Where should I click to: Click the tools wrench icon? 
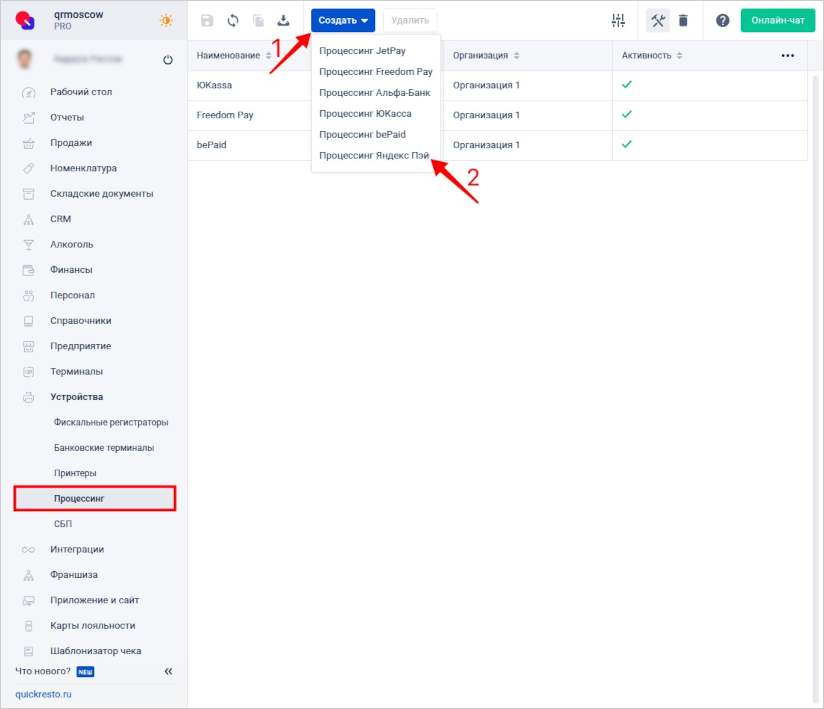657,21
